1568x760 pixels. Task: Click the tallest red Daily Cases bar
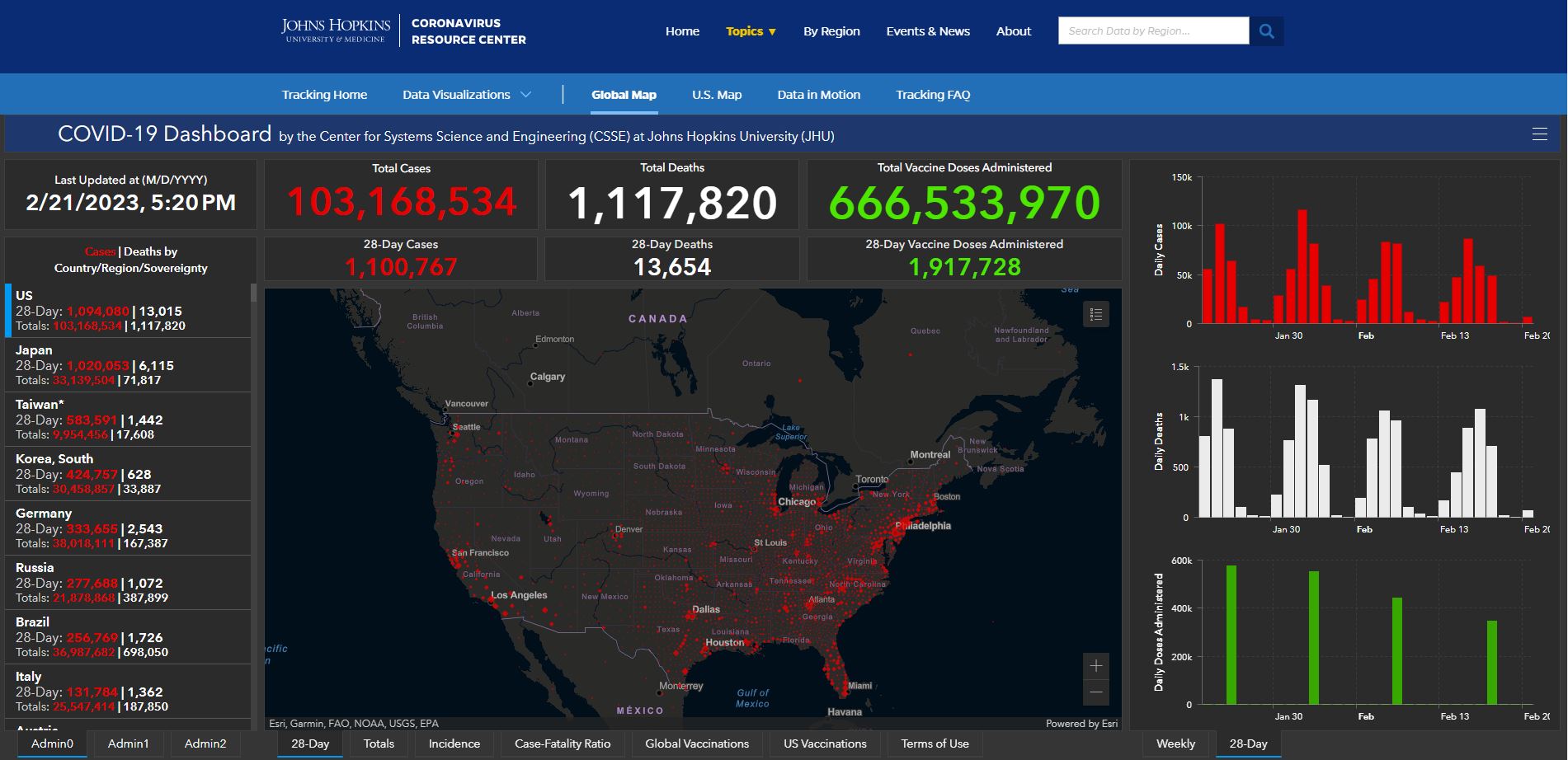1302,266
